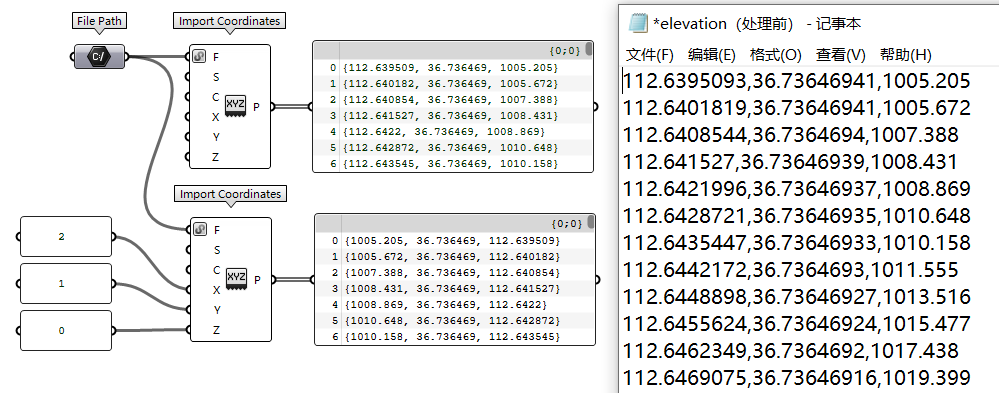999x393 pixels.
Task: Click row {1008.431, 36.736469, 112.641527} in lower panel
Action: pos(451,289)
